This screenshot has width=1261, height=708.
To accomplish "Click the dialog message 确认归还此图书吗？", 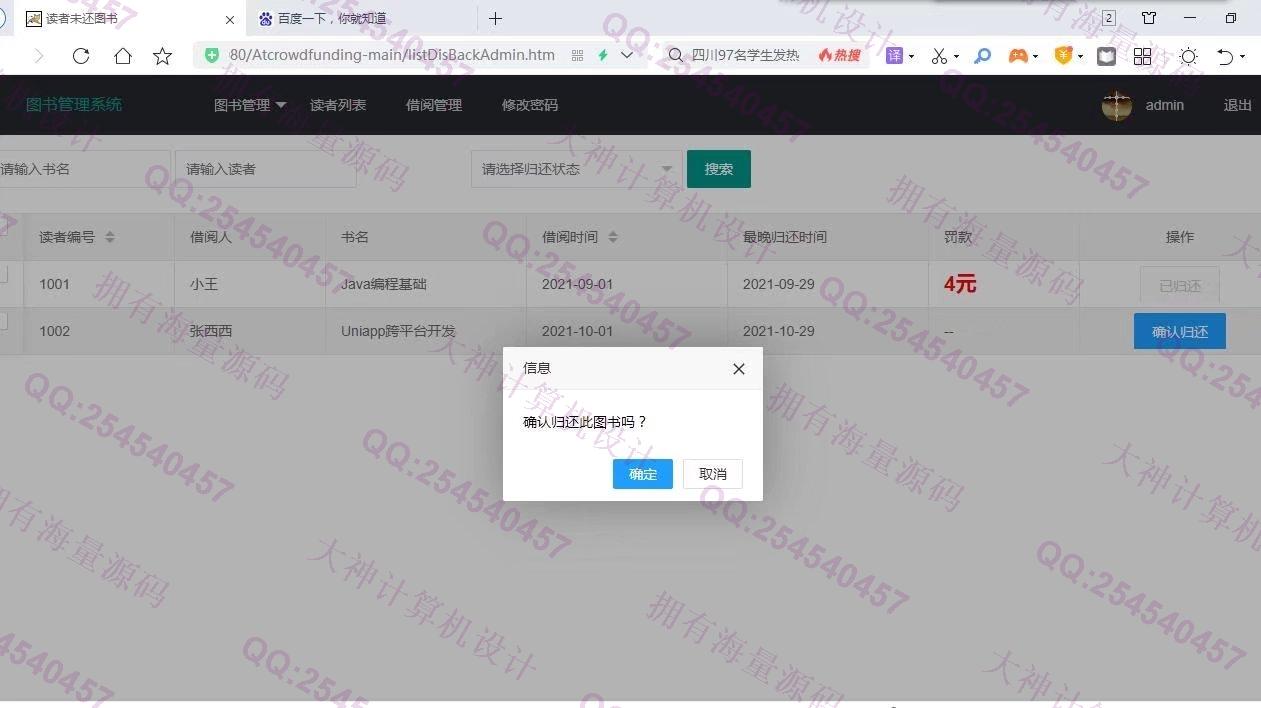I will (586, 422).
